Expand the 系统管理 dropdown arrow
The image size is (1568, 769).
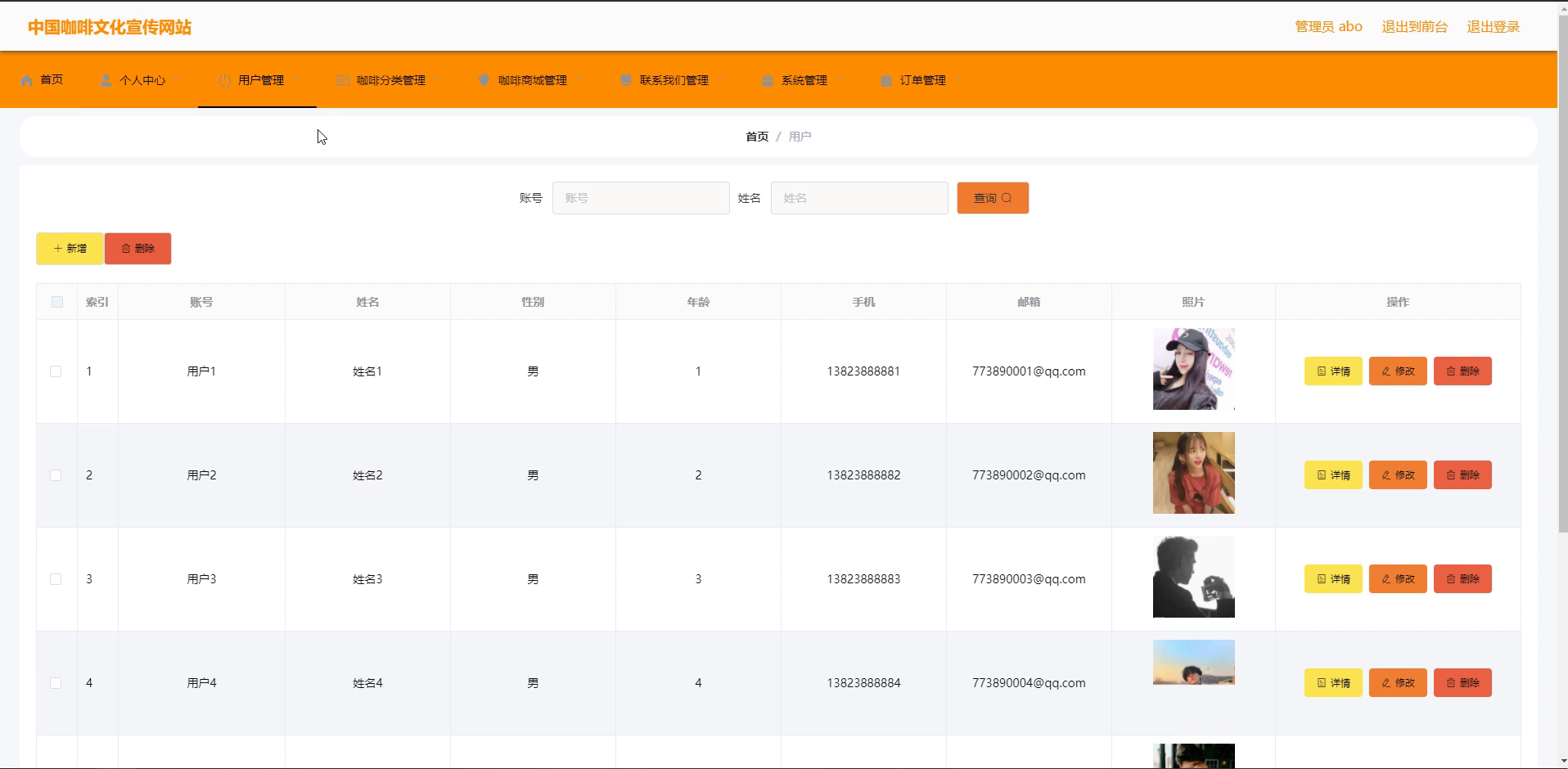click(840, 80)
